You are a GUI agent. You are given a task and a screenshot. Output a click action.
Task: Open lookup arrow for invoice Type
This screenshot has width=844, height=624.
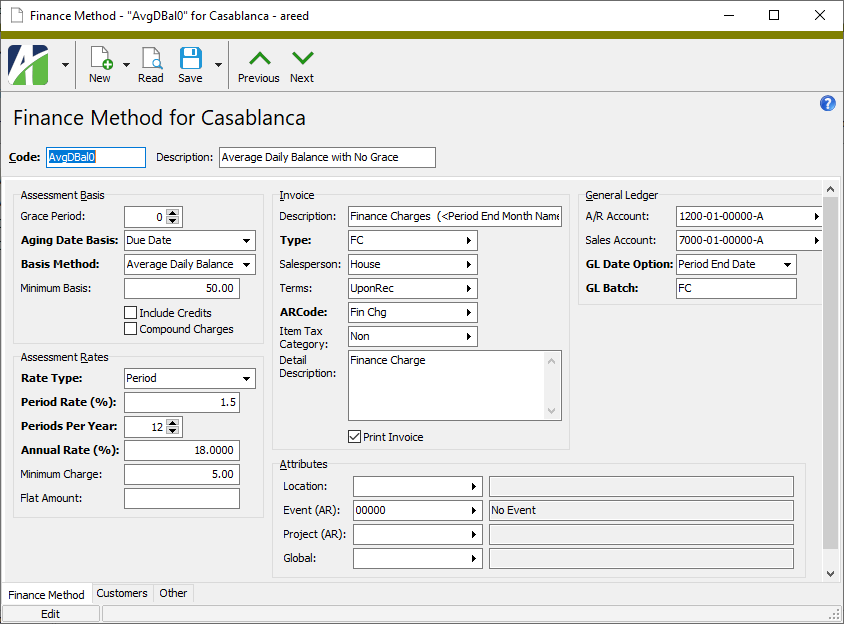click(469, 241)
